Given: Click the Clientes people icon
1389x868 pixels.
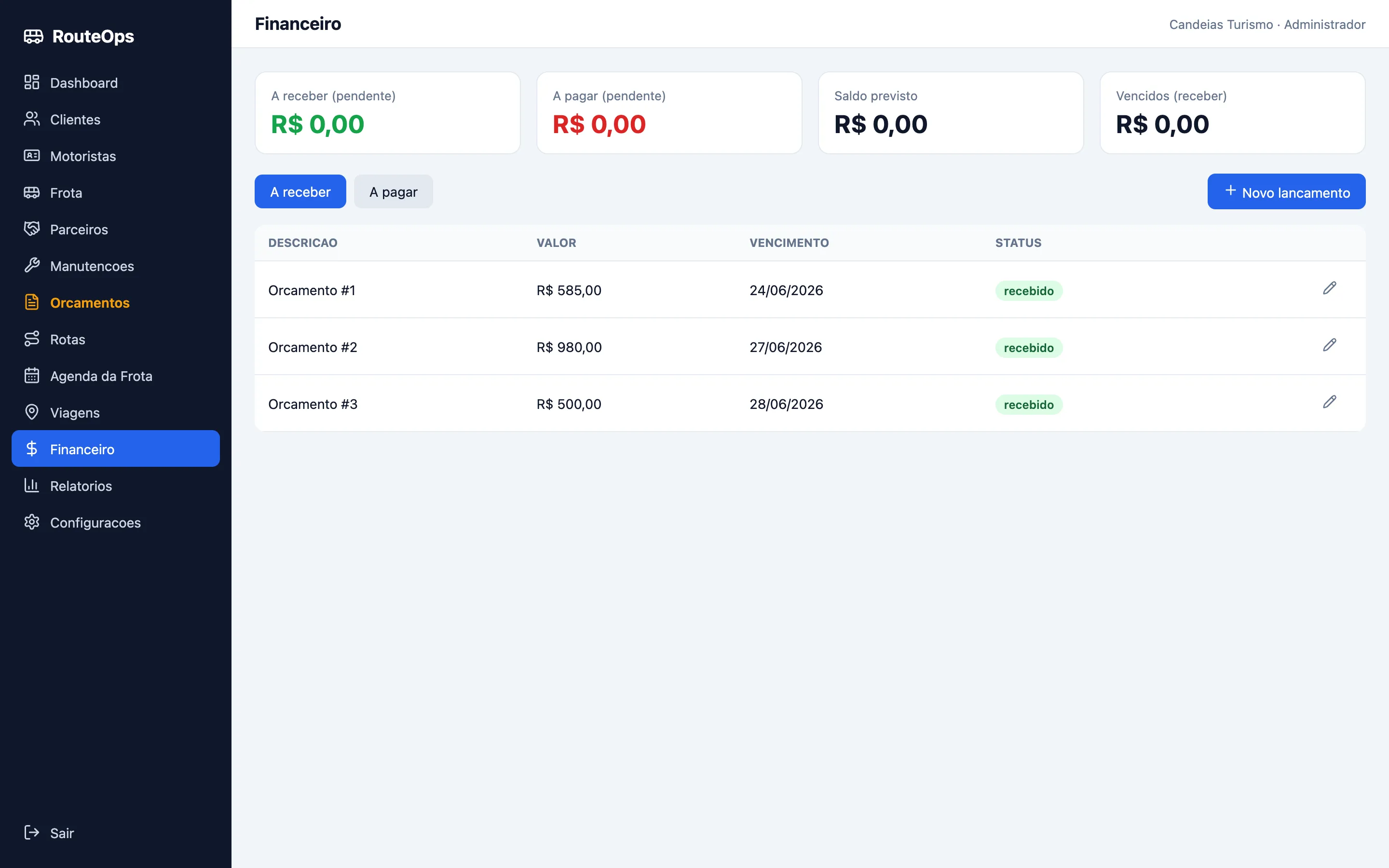Looking at the screenshot, I should (31, 119).
